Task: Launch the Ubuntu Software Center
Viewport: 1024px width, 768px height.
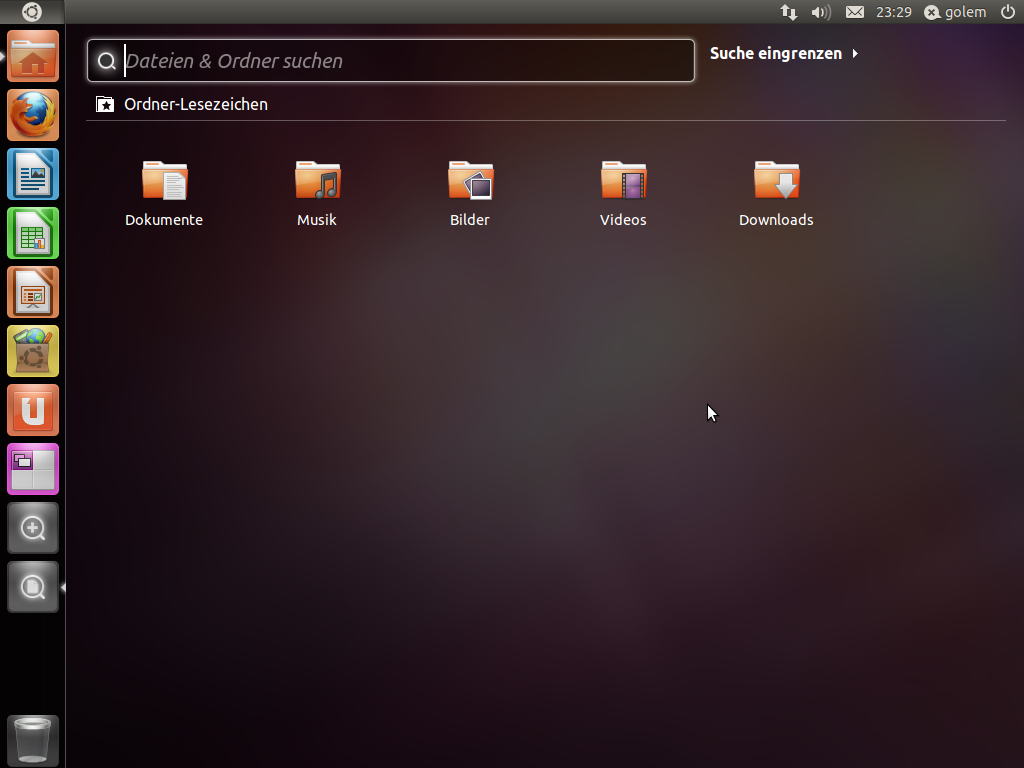Action: point(33,351)
